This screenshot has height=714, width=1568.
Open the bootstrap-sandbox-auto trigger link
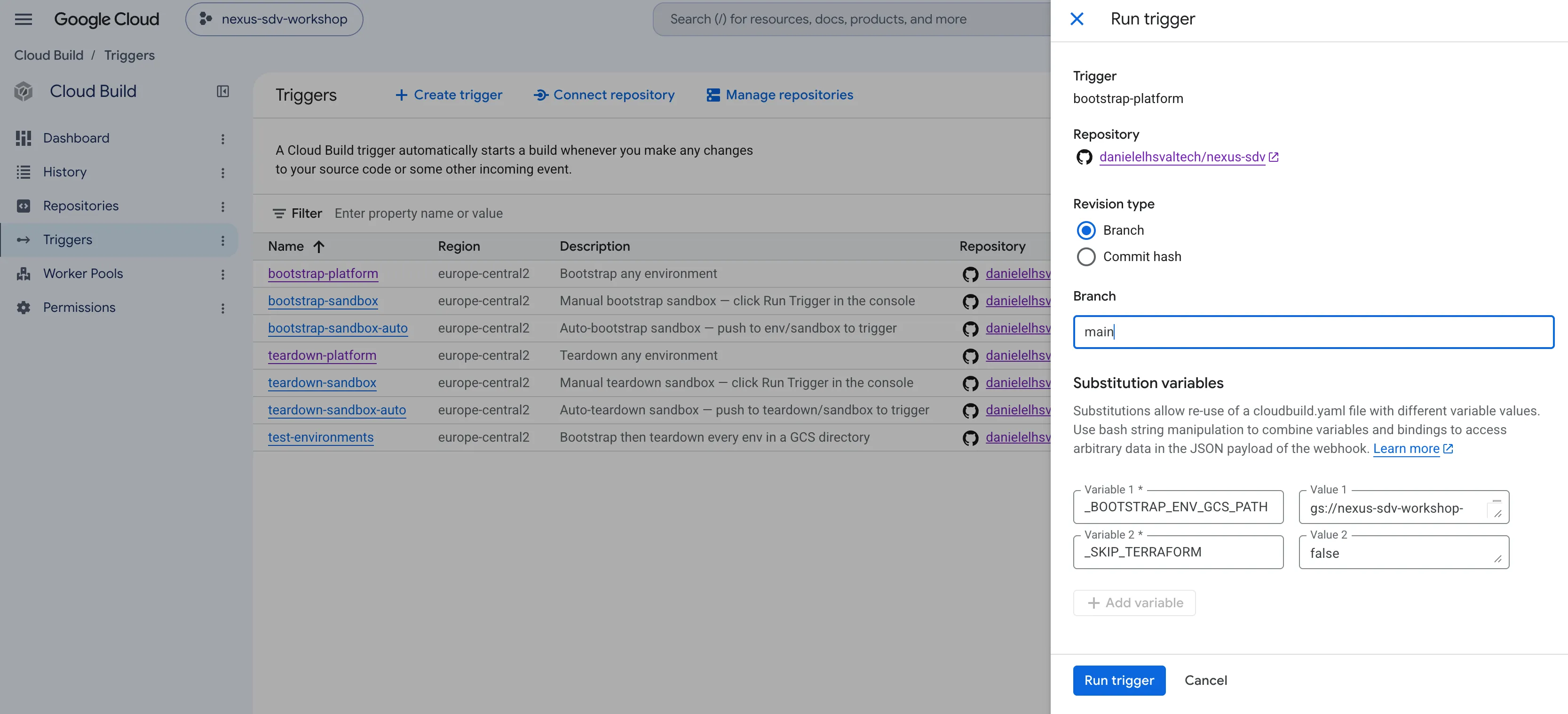[x=338, y=329]
